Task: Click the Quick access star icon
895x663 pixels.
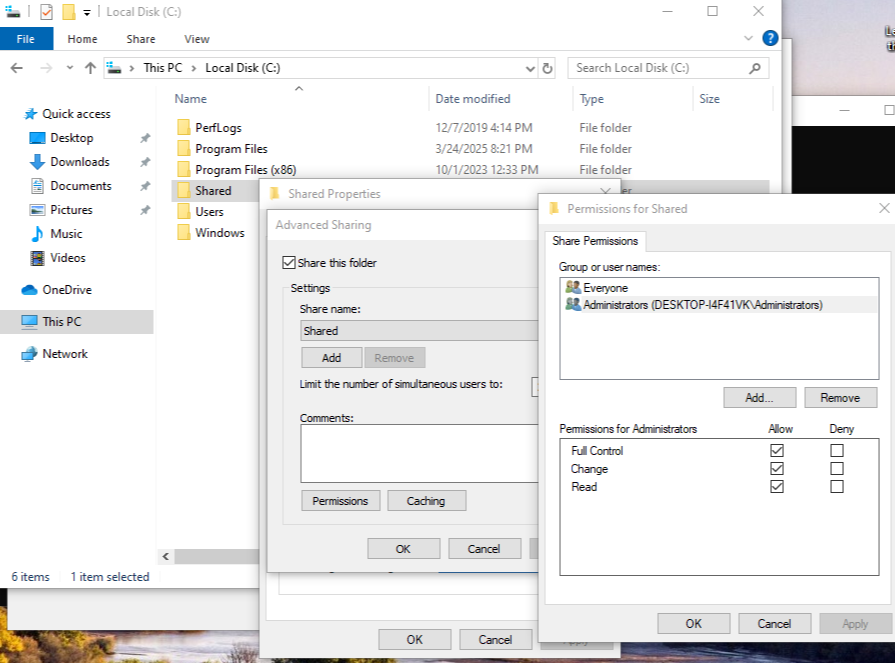Action: [x=30, y=114]
